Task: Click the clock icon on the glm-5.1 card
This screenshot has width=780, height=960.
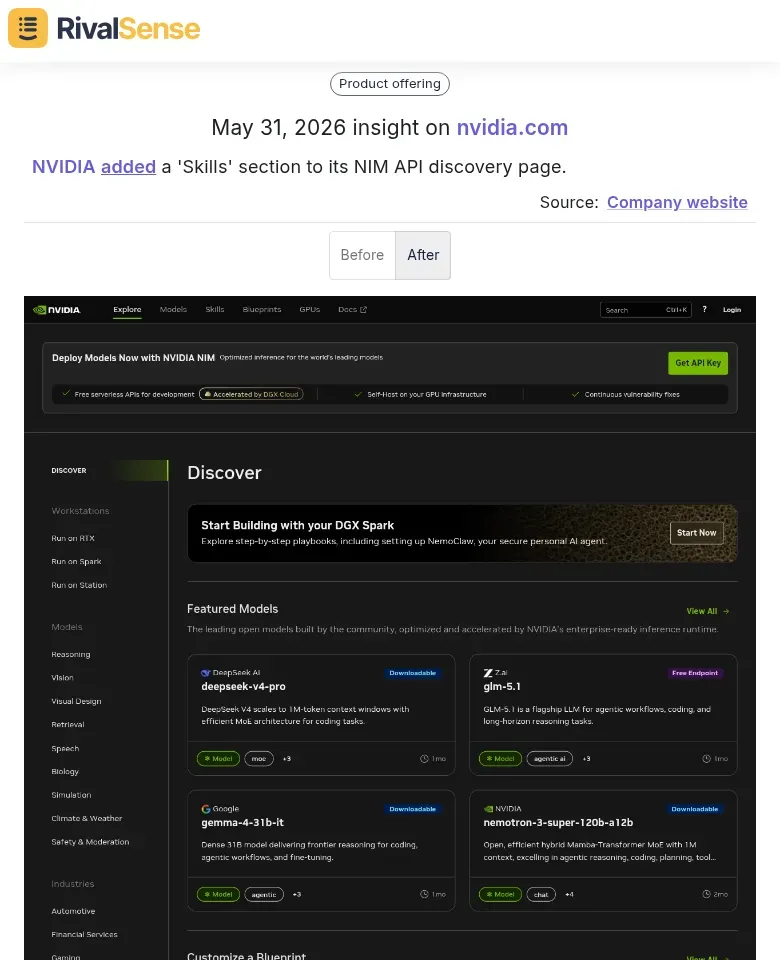Action: click(x=707, y=759)
